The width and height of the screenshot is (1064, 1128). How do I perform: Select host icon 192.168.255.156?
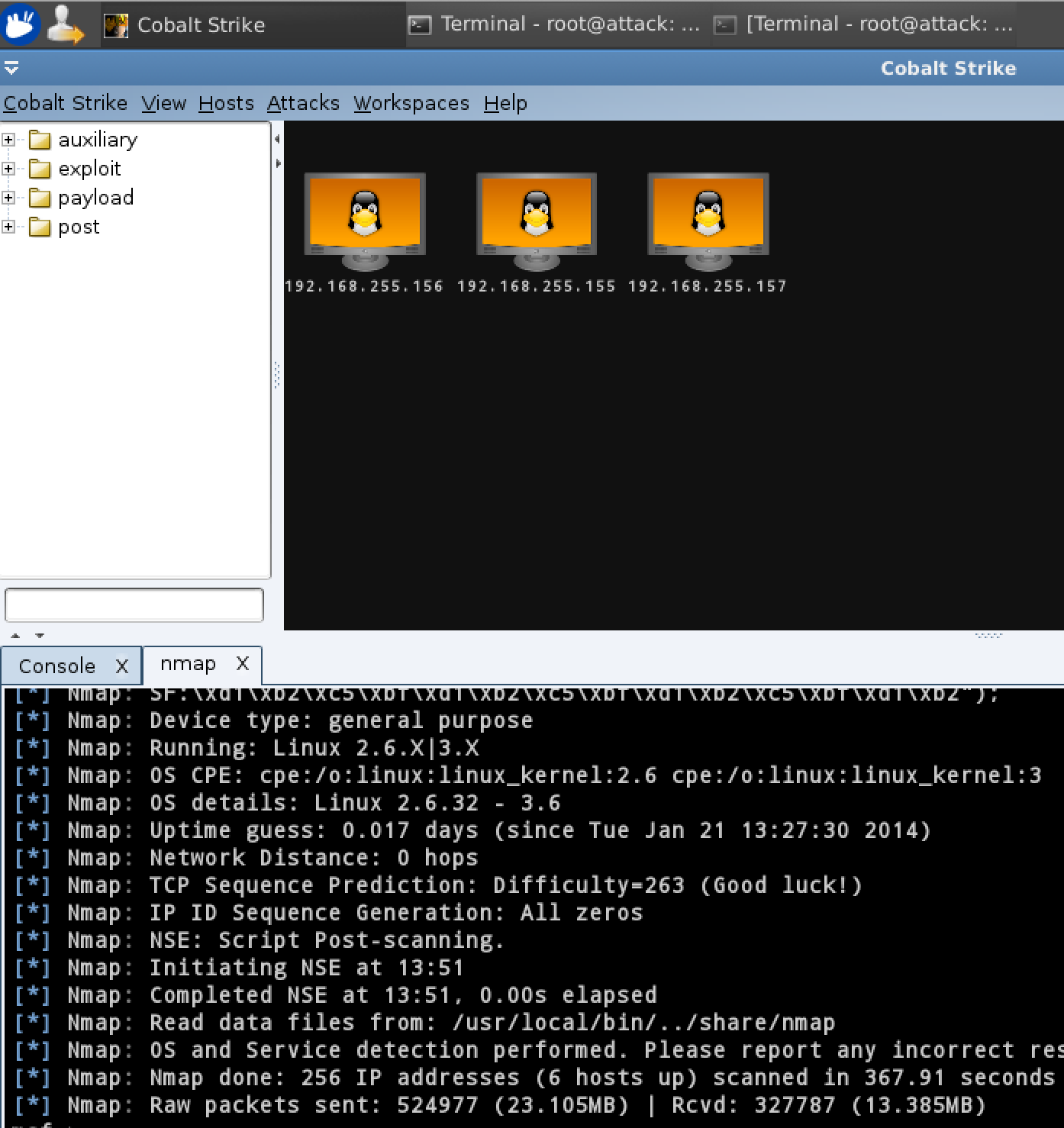click(x=365, y=221)
